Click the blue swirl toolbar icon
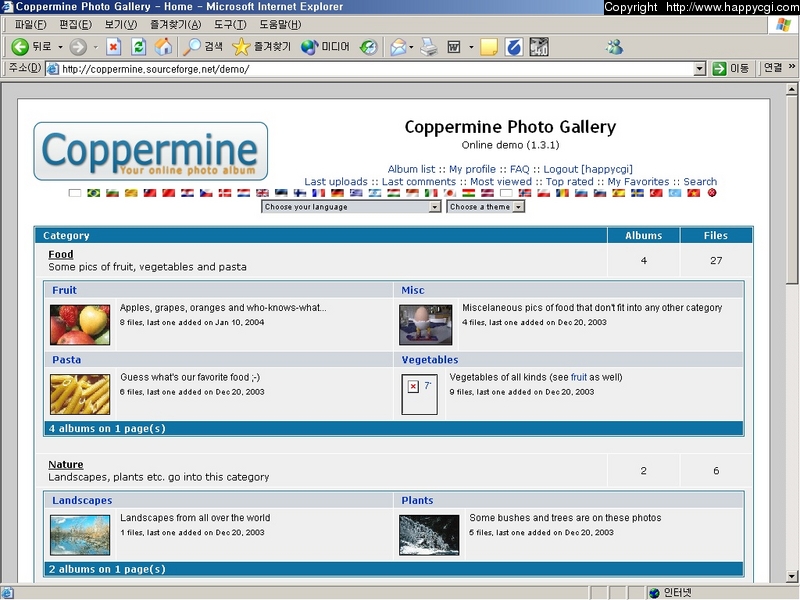 click(x=514, y=47)
